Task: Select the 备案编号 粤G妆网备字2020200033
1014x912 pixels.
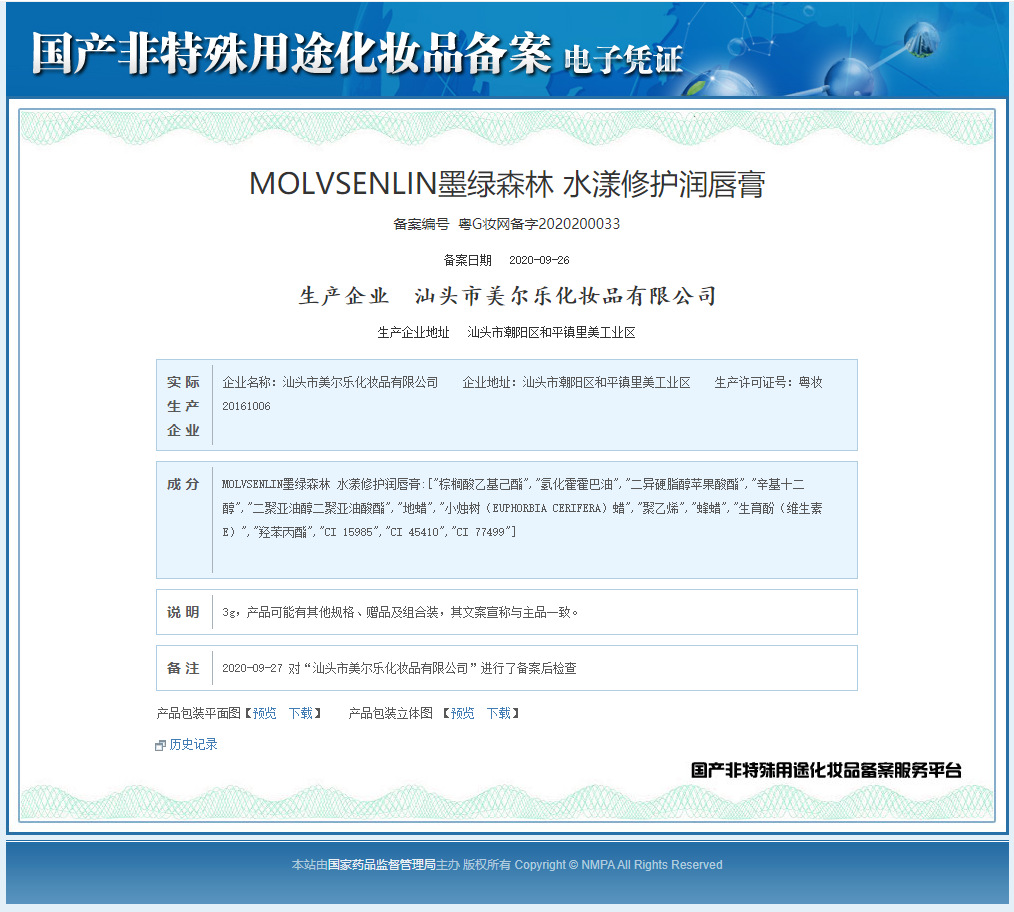Action: pyautogui.click(x=507, y=224)
